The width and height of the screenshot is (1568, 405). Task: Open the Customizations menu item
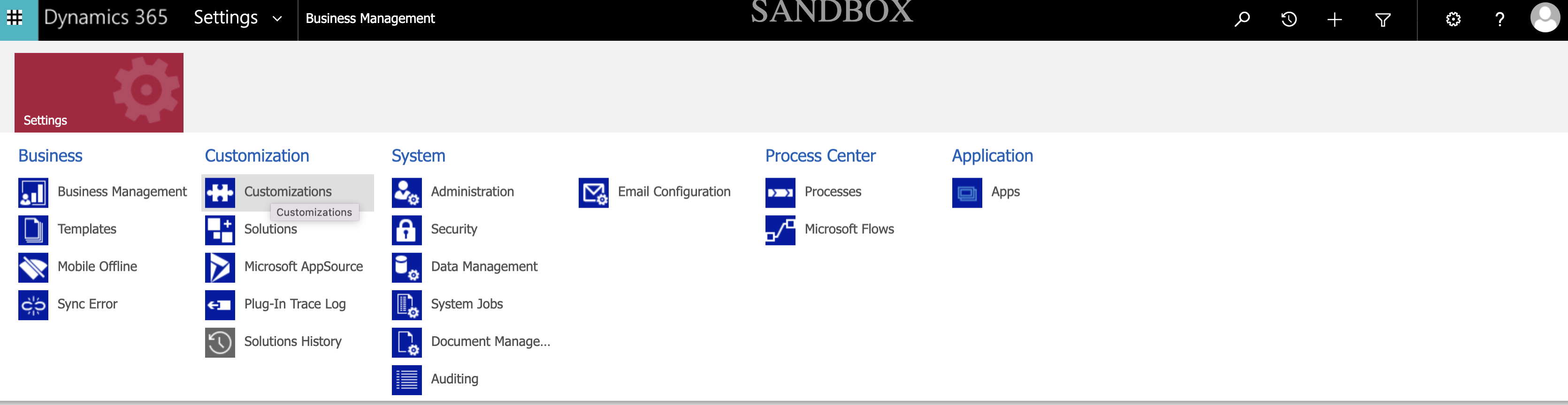tap(287, 192)
